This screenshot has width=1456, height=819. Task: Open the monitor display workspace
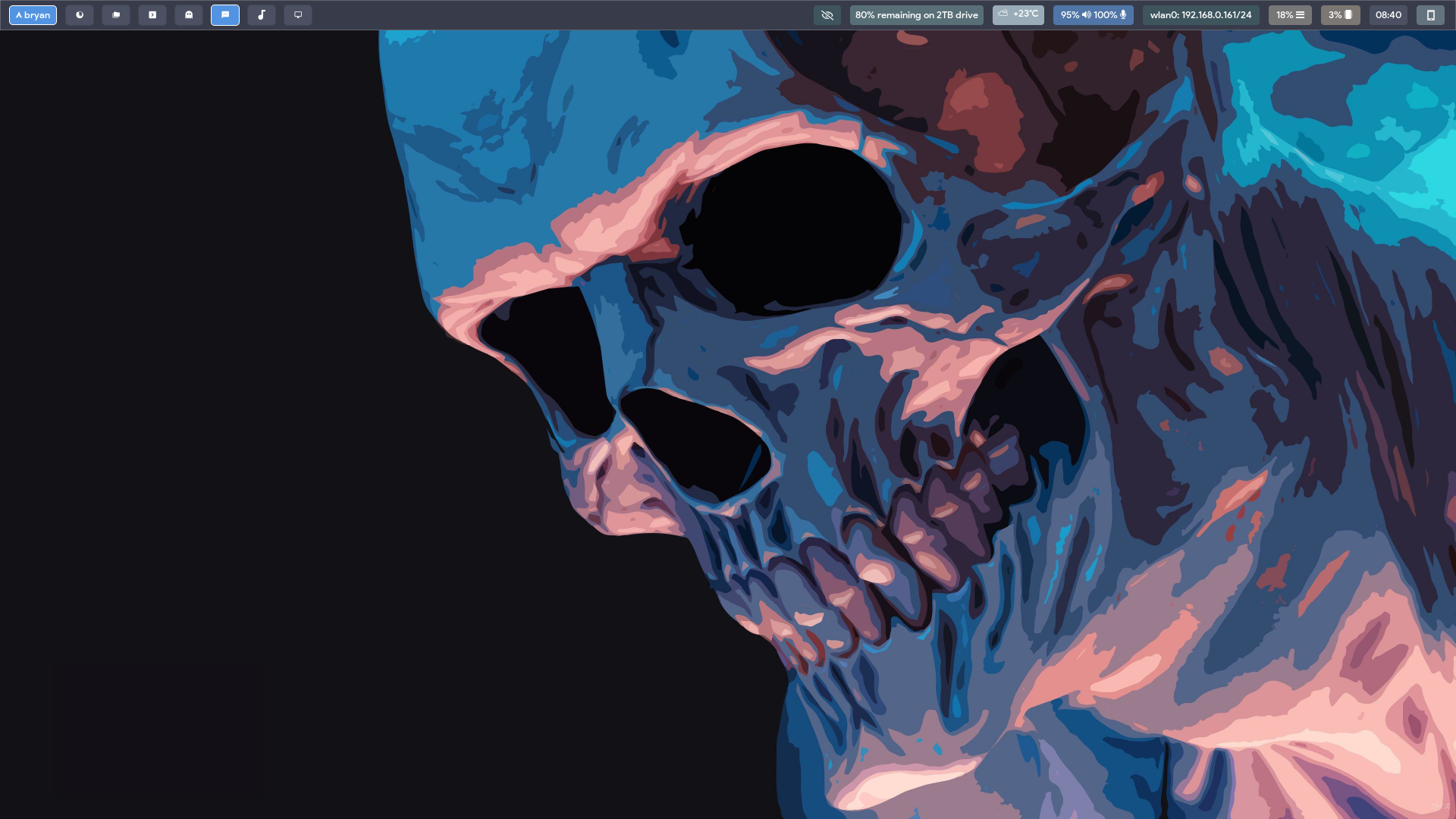tap(298, 15)
